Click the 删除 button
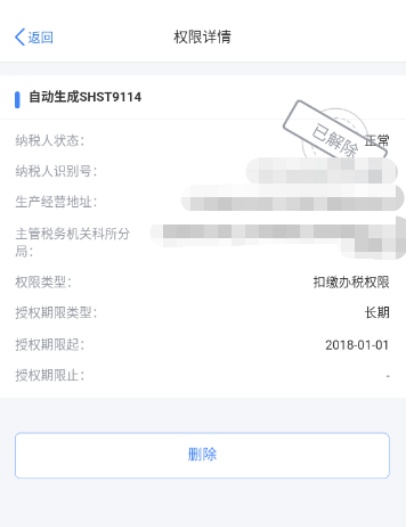This screenshot has height=527, width=411. pos(202,455)
